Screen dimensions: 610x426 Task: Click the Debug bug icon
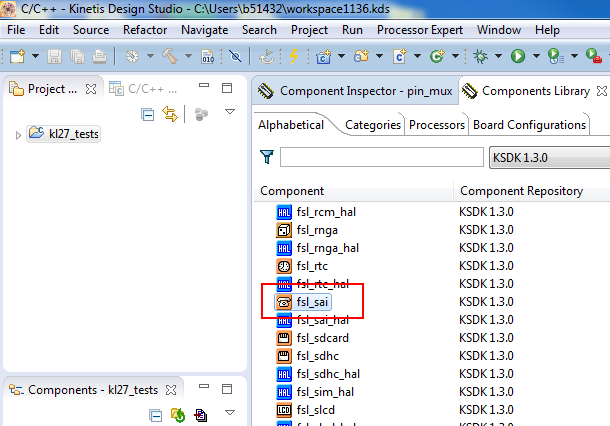480,57
